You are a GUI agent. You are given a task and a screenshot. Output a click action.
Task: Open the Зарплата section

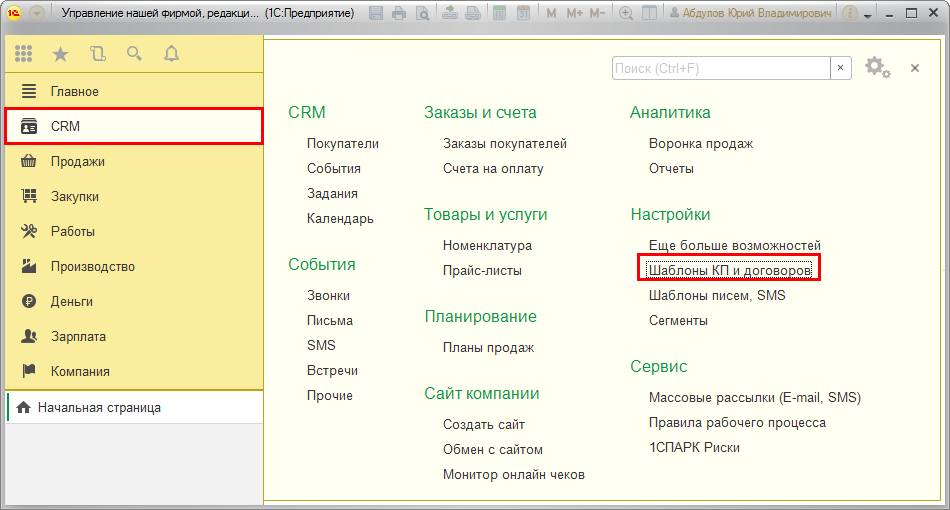[134, 336]
